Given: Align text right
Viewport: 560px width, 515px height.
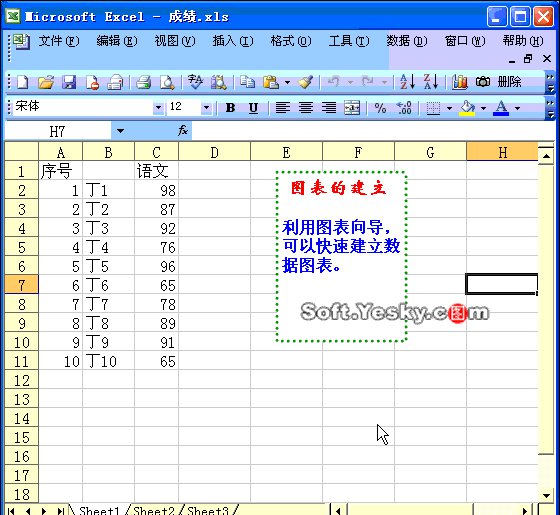Looking at the screenshot, I should coord(329,108).
